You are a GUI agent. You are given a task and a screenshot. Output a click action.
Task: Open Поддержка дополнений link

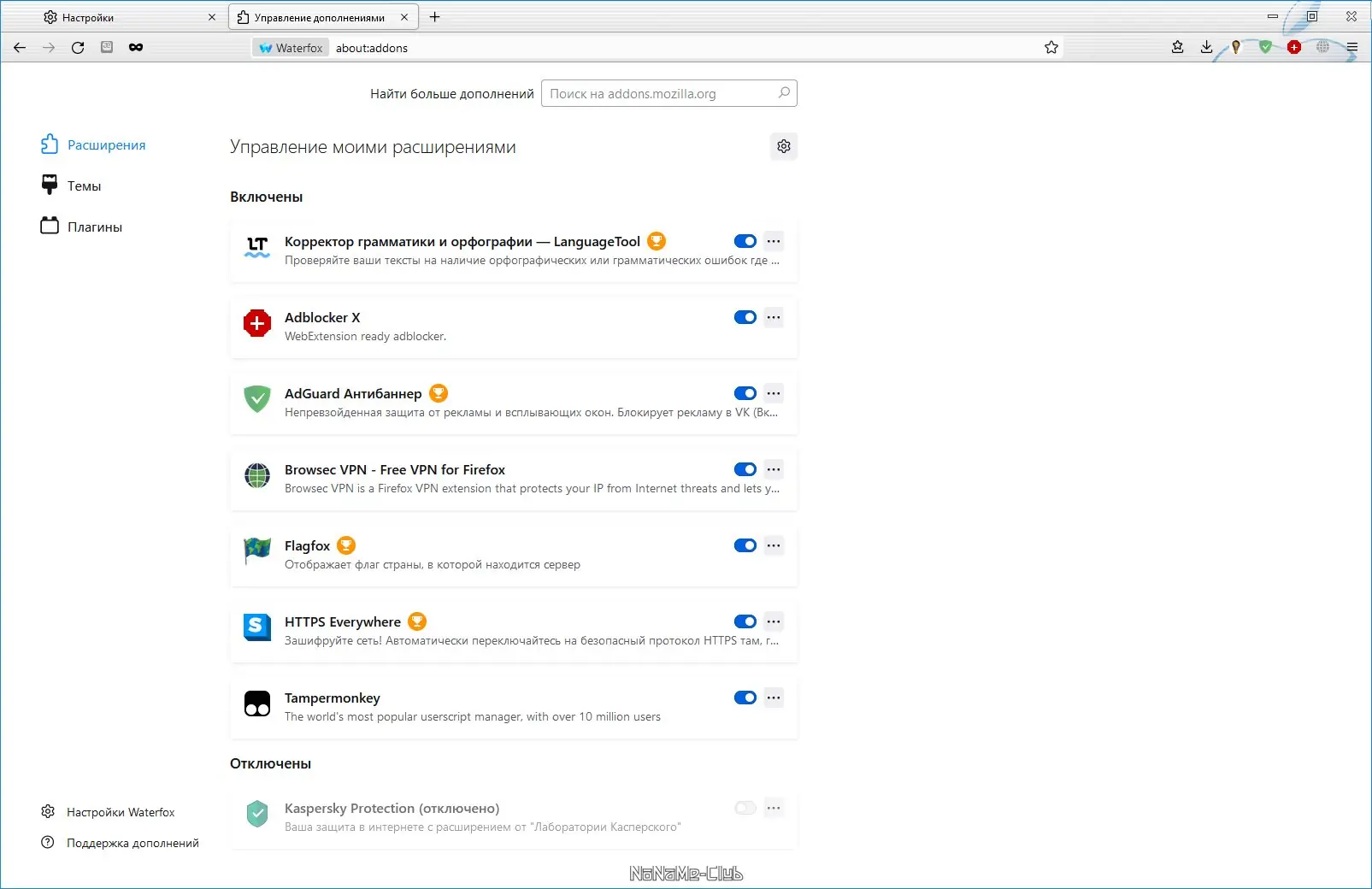[120, 843]
